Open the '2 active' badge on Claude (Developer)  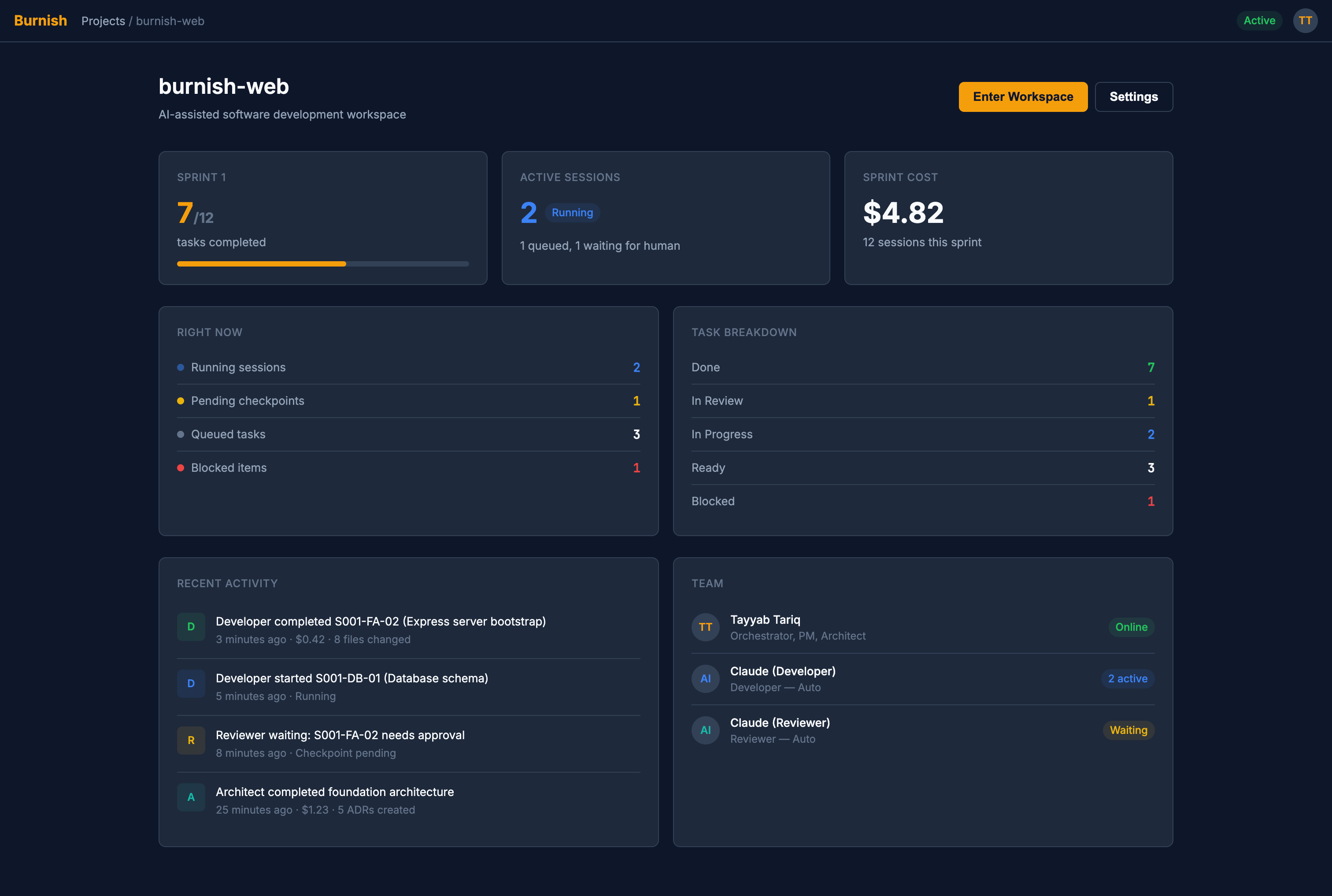coord(1128,678)
